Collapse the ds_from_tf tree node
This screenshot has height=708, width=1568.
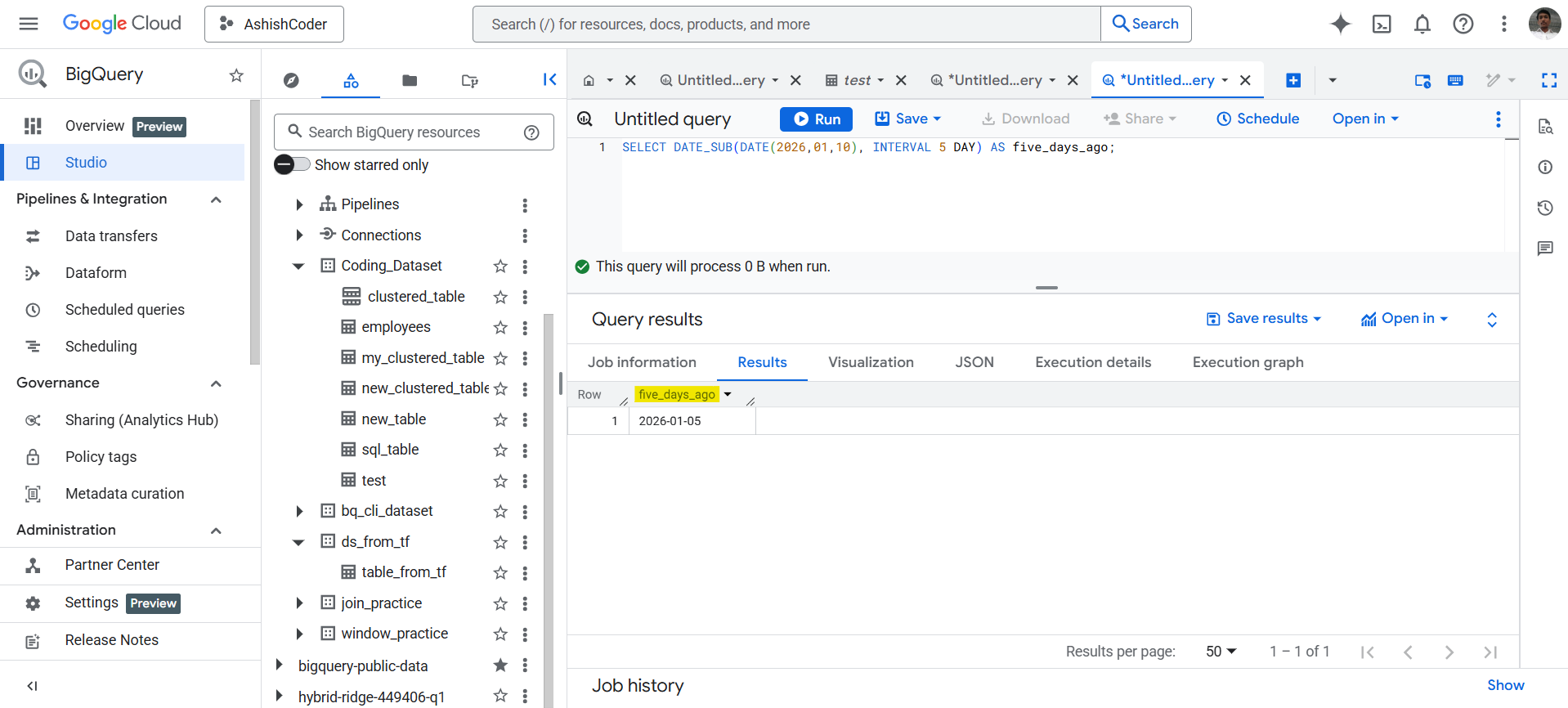tap(298, 542)
